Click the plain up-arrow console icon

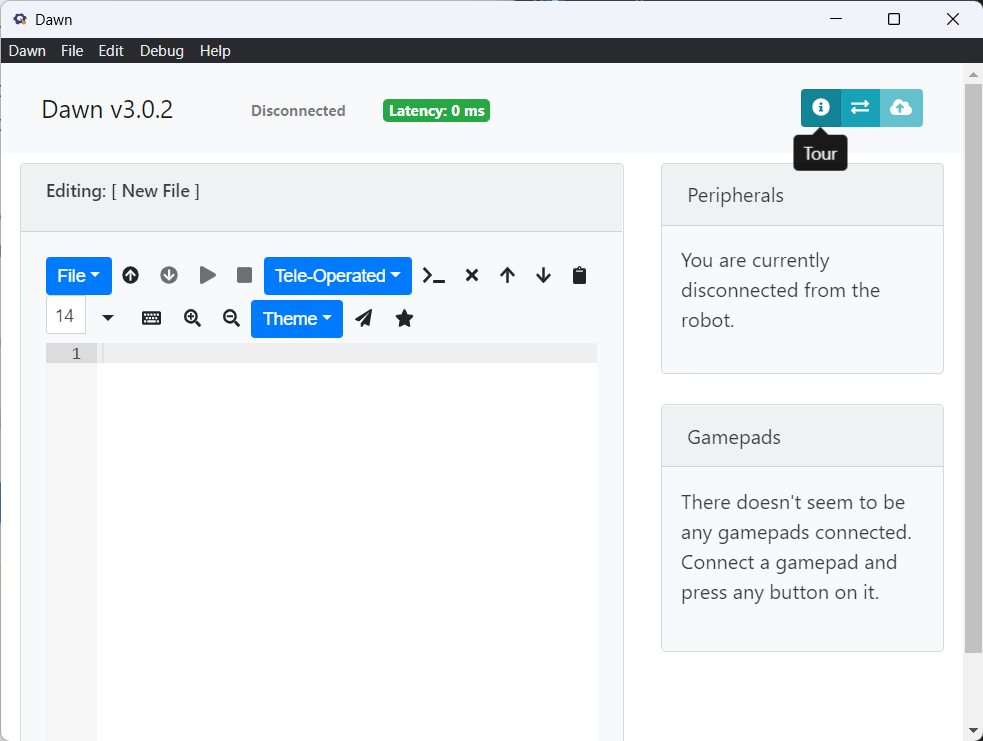508,275
